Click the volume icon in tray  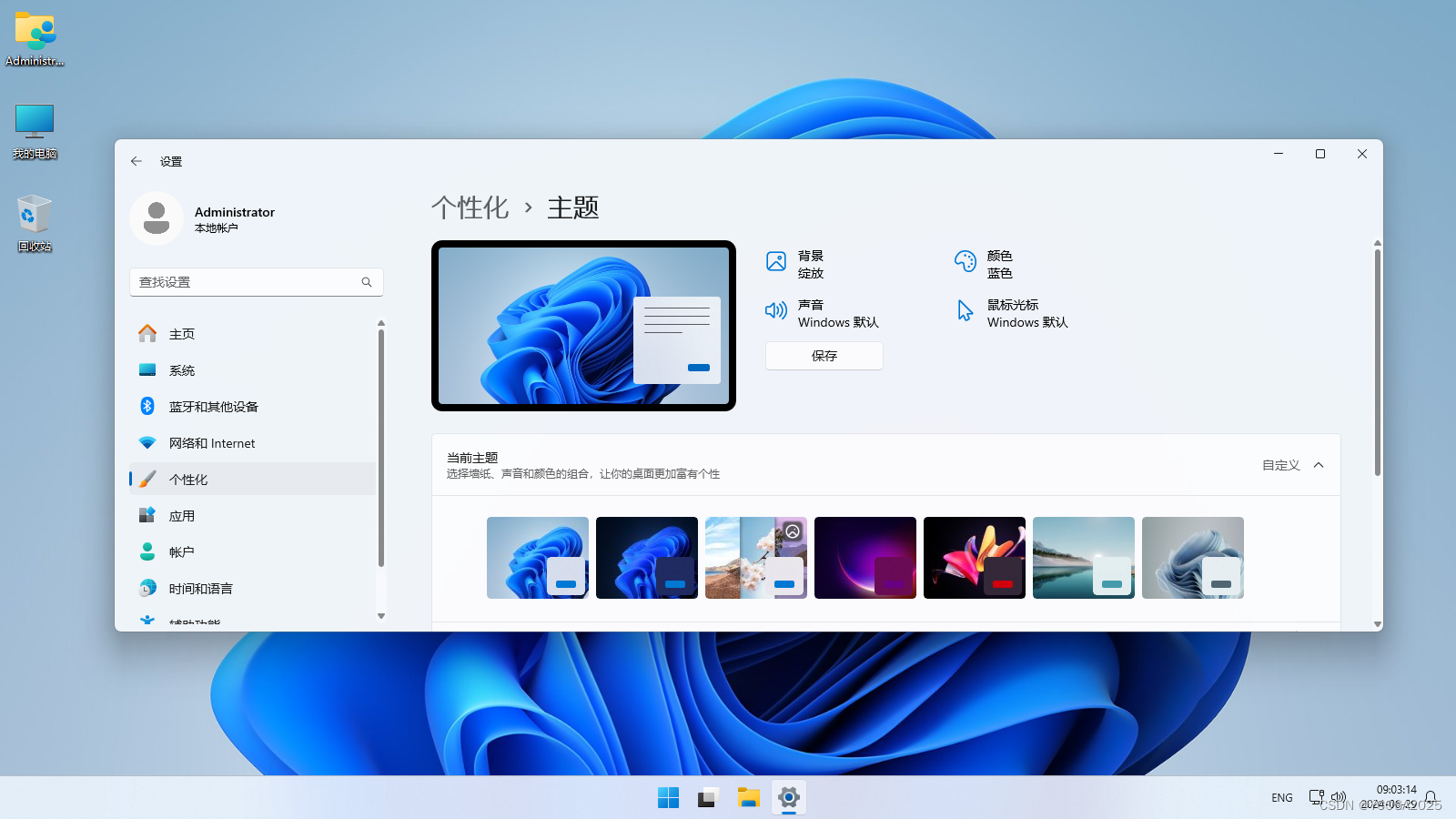1339,797
